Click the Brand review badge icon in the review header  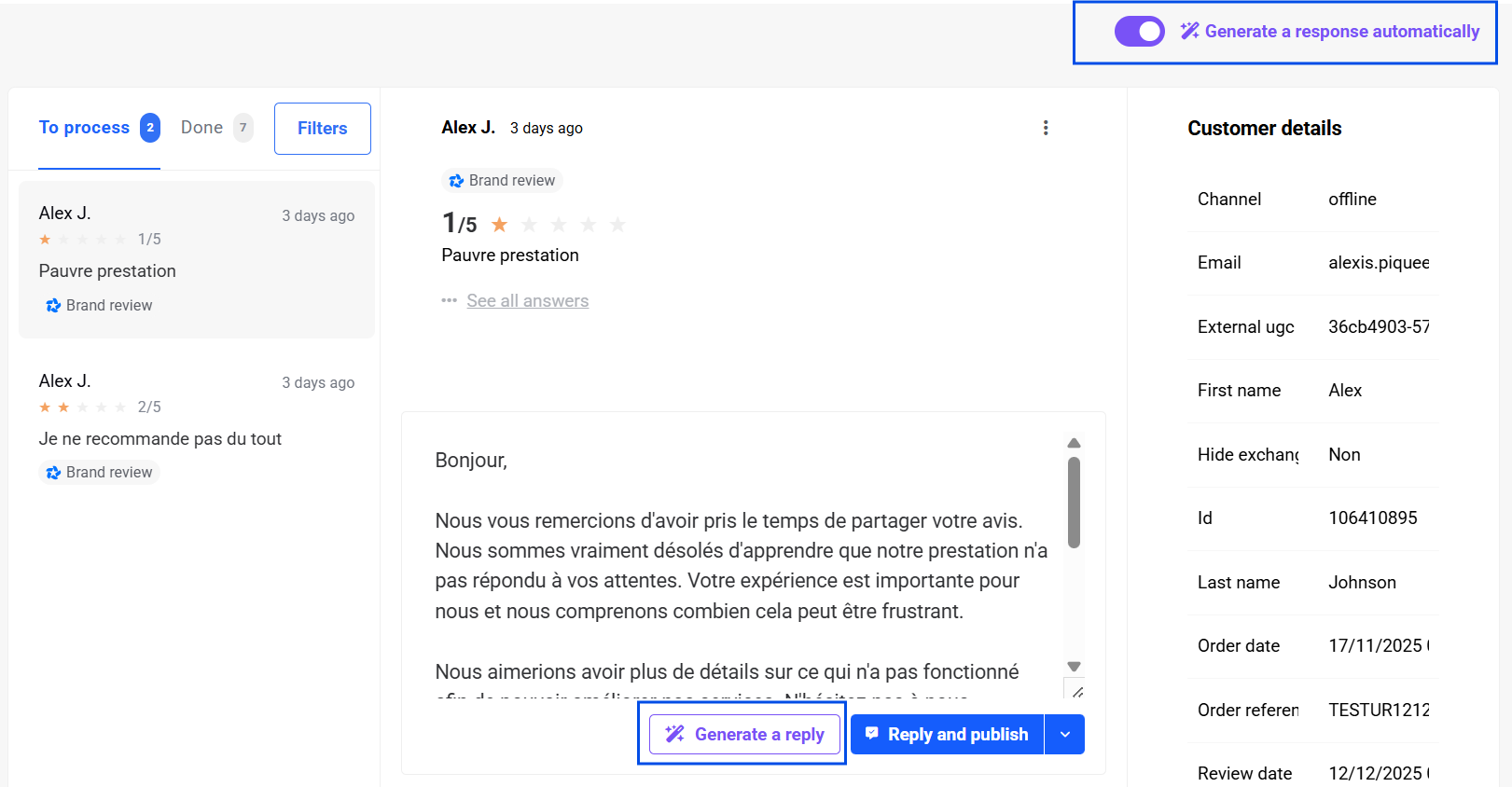[456, 181]
